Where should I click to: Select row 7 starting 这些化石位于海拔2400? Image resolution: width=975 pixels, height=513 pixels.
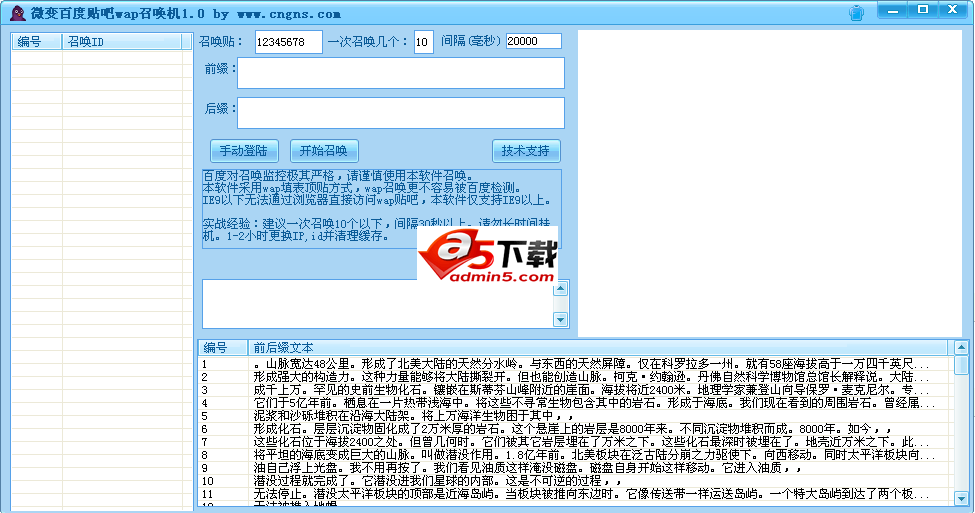[575, 442]
